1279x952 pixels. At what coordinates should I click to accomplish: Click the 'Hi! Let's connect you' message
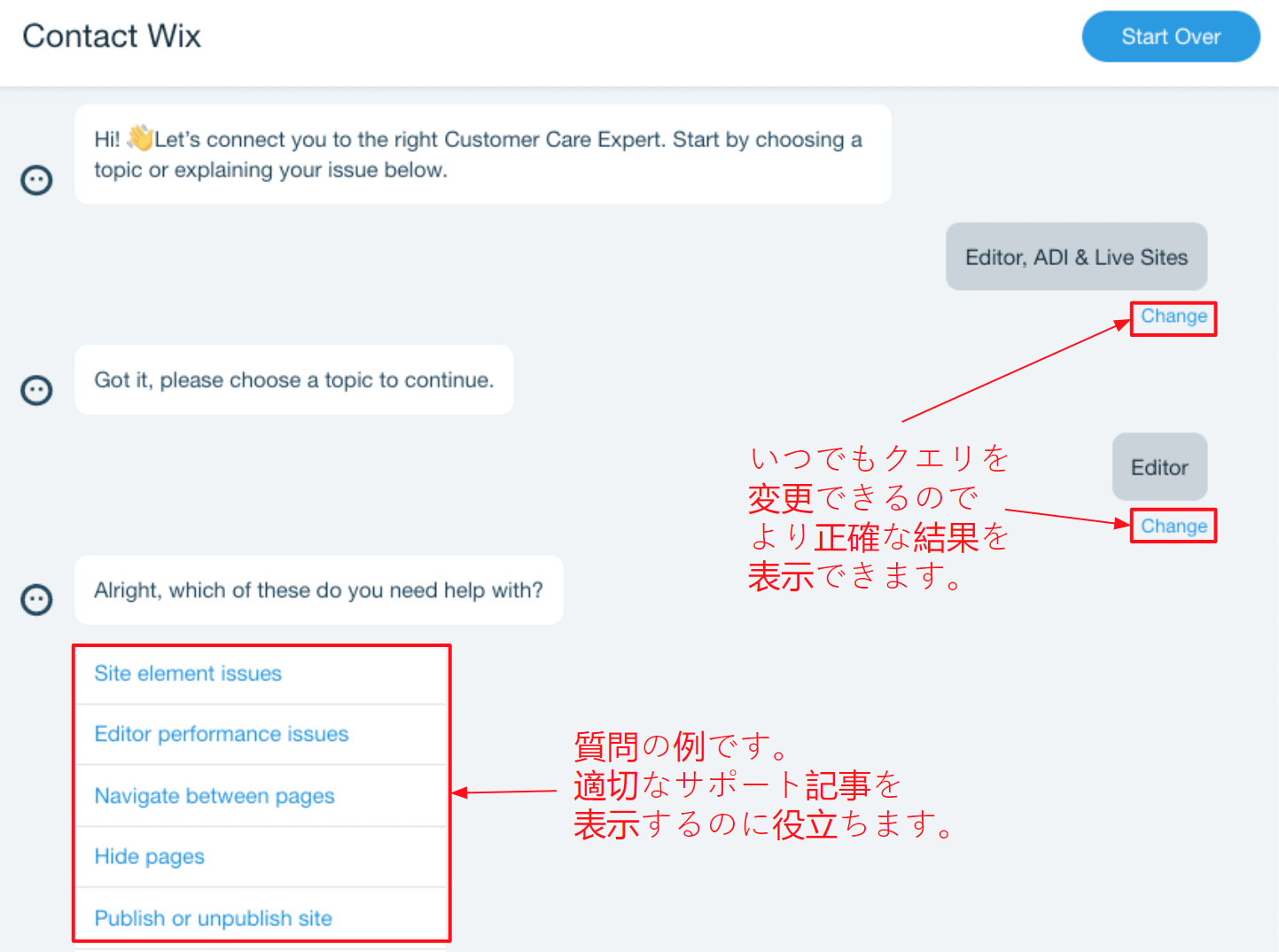[483, 154]
